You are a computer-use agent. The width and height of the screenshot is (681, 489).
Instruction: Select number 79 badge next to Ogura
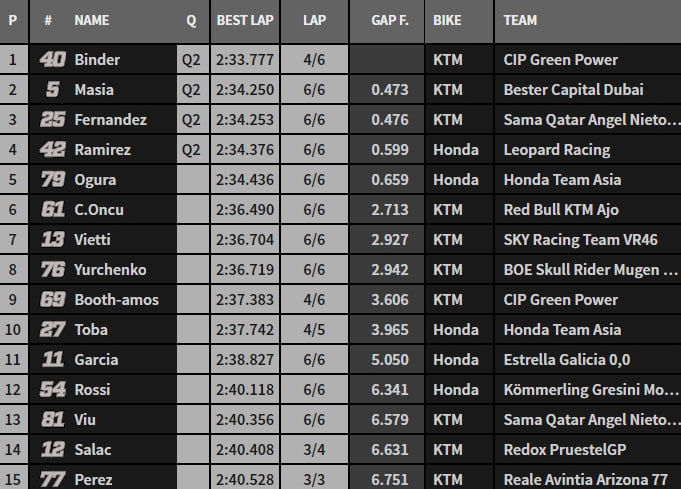point(52,180)
